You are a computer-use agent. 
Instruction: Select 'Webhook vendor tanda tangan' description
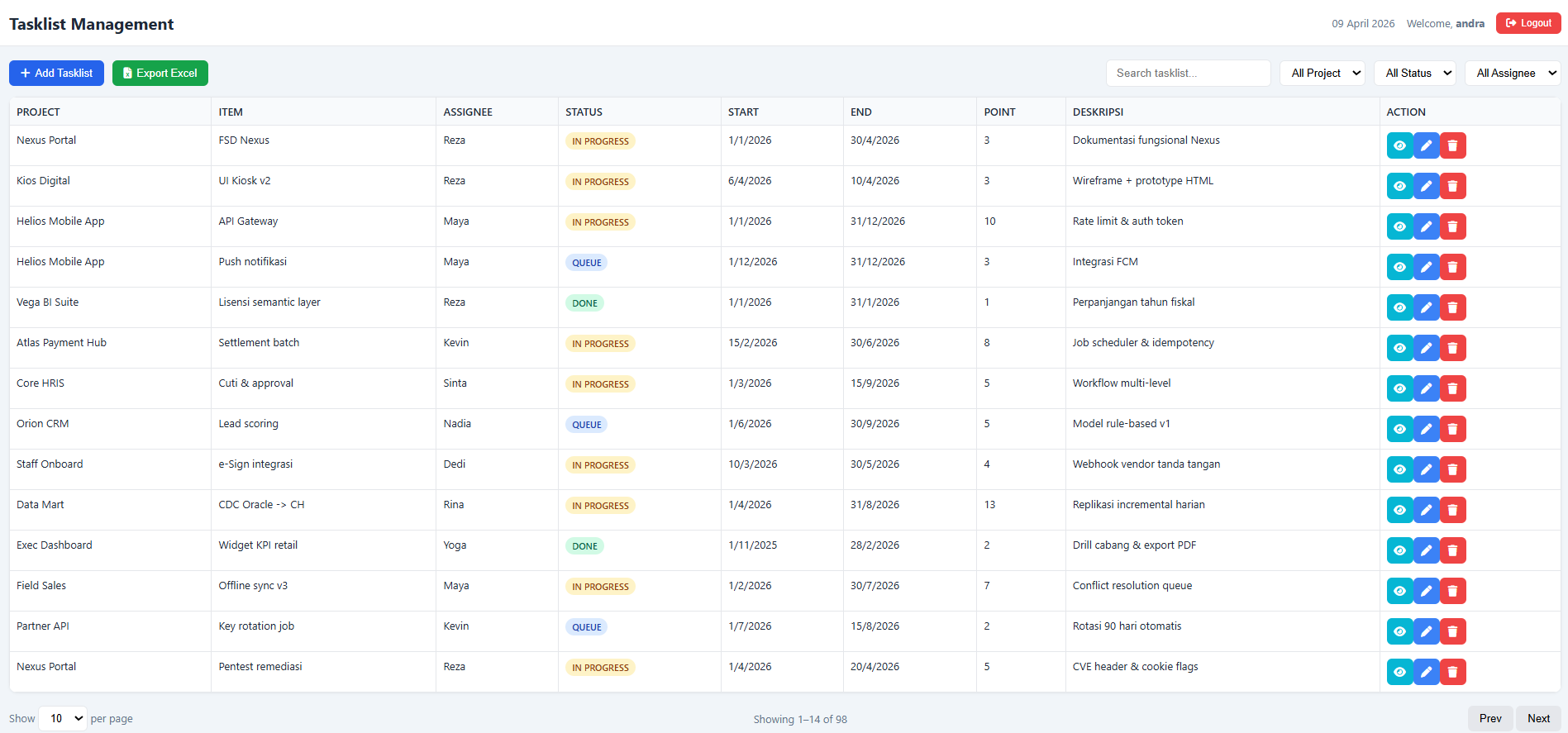click(1146, 464)
